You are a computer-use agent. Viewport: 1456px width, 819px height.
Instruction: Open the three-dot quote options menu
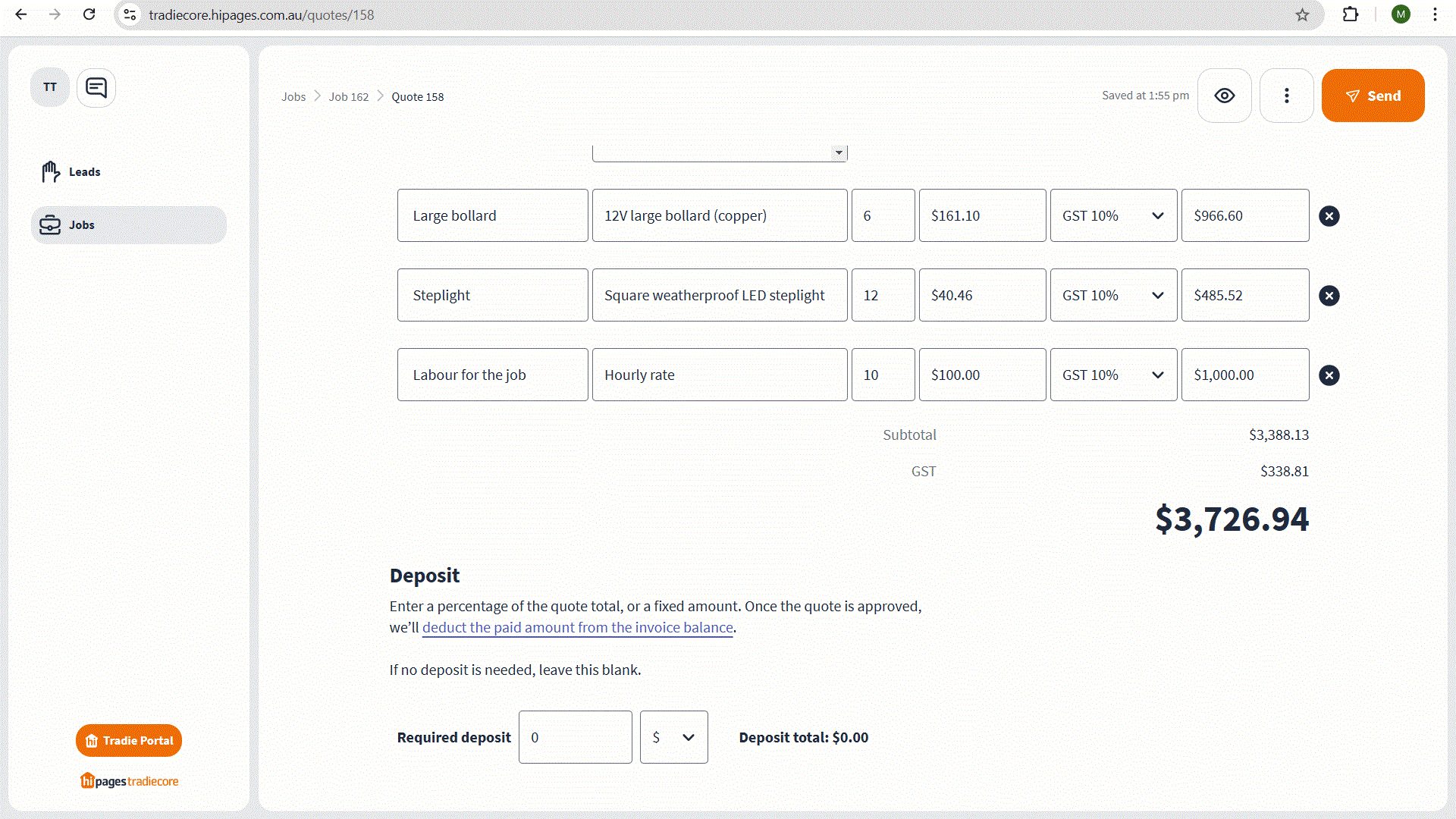pos(1286,96)
